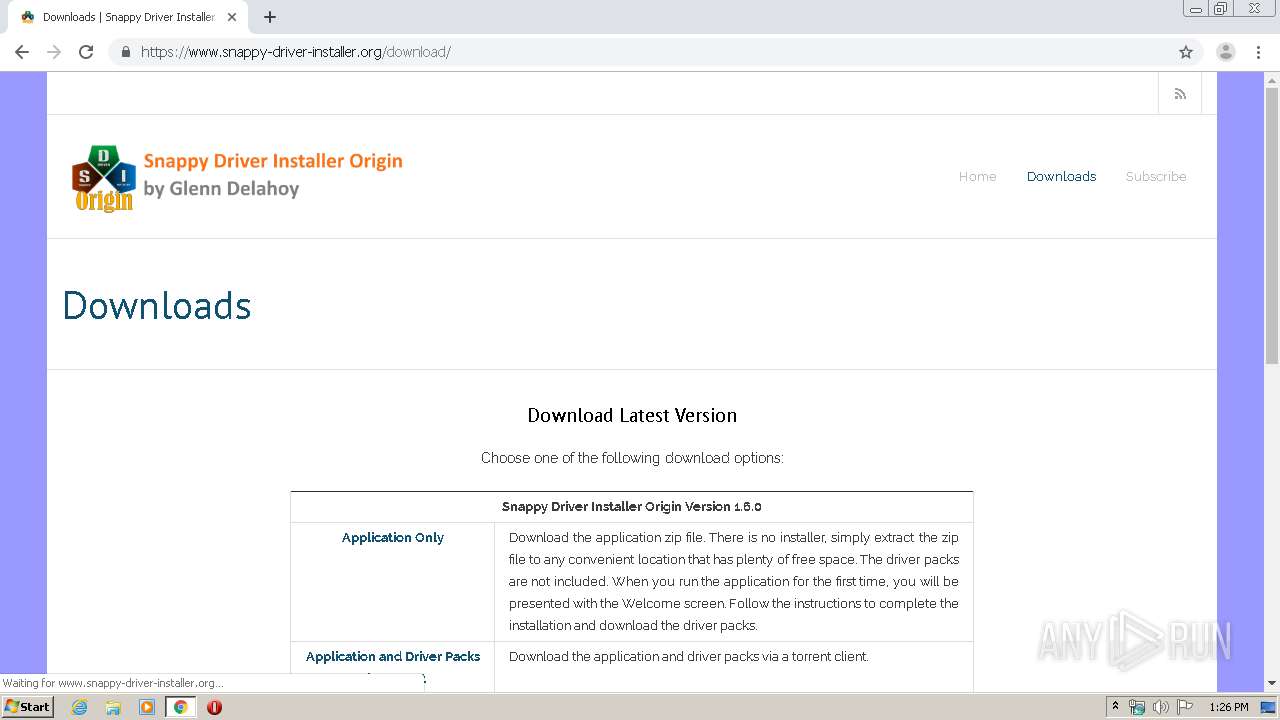This screenshot has height=720, width=1280.
Task: Click the Downloads page heading
Action: (x=157, y=305)
